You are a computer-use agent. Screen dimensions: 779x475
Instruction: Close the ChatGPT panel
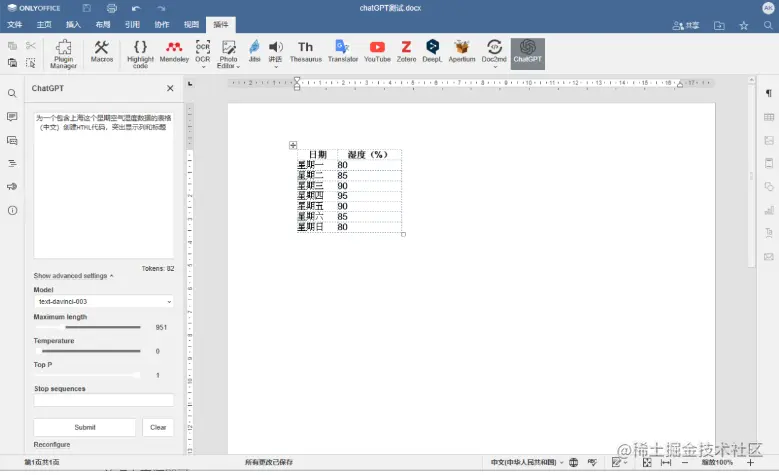click(170, 88)
